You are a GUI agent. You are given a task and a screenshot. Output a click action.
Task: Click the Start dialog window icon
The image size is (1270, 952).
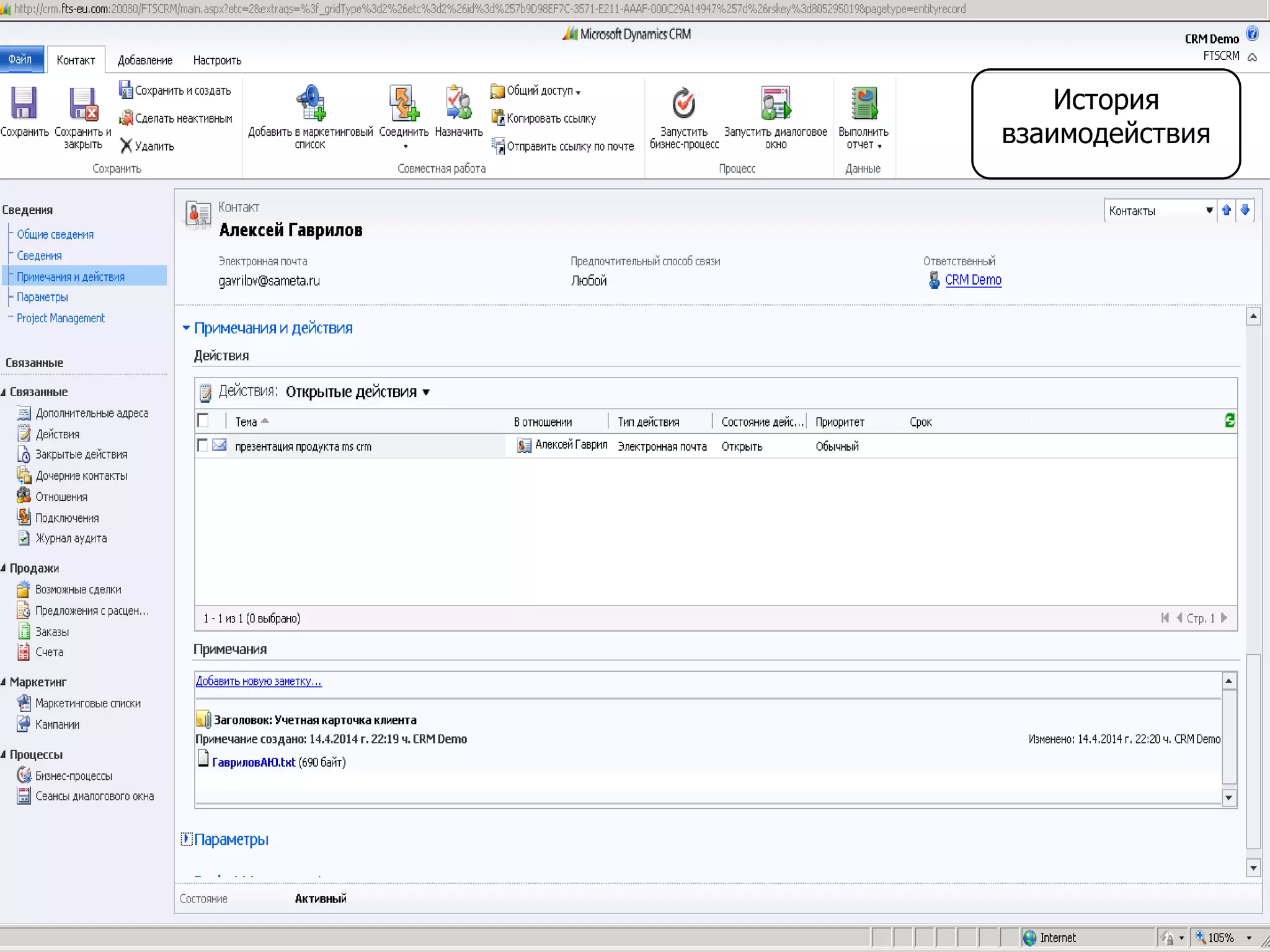click(x=775, y=104)
